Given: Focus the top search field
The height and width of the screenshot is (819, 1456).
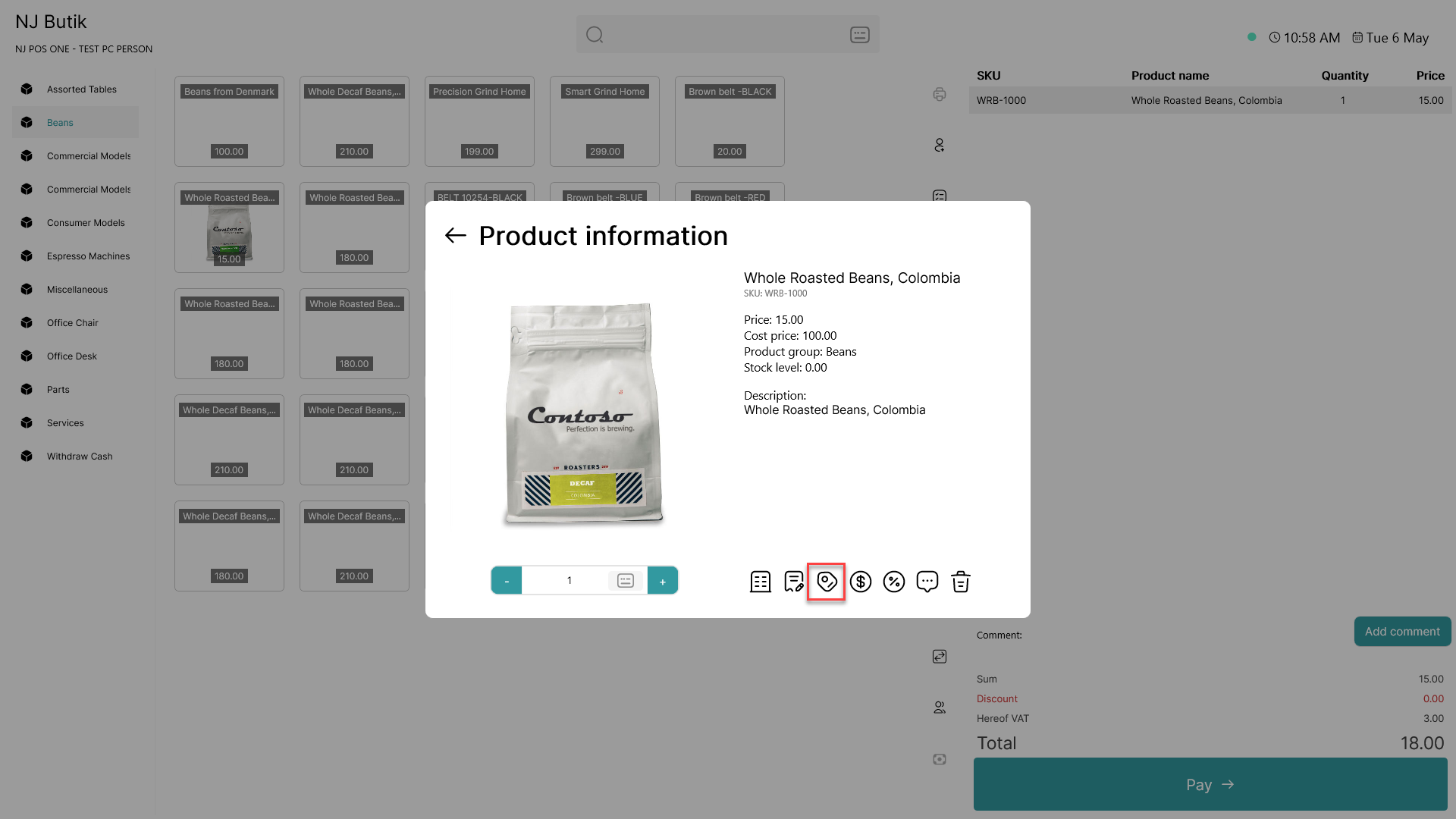Looking at the screenshot, I should (727, 35).
